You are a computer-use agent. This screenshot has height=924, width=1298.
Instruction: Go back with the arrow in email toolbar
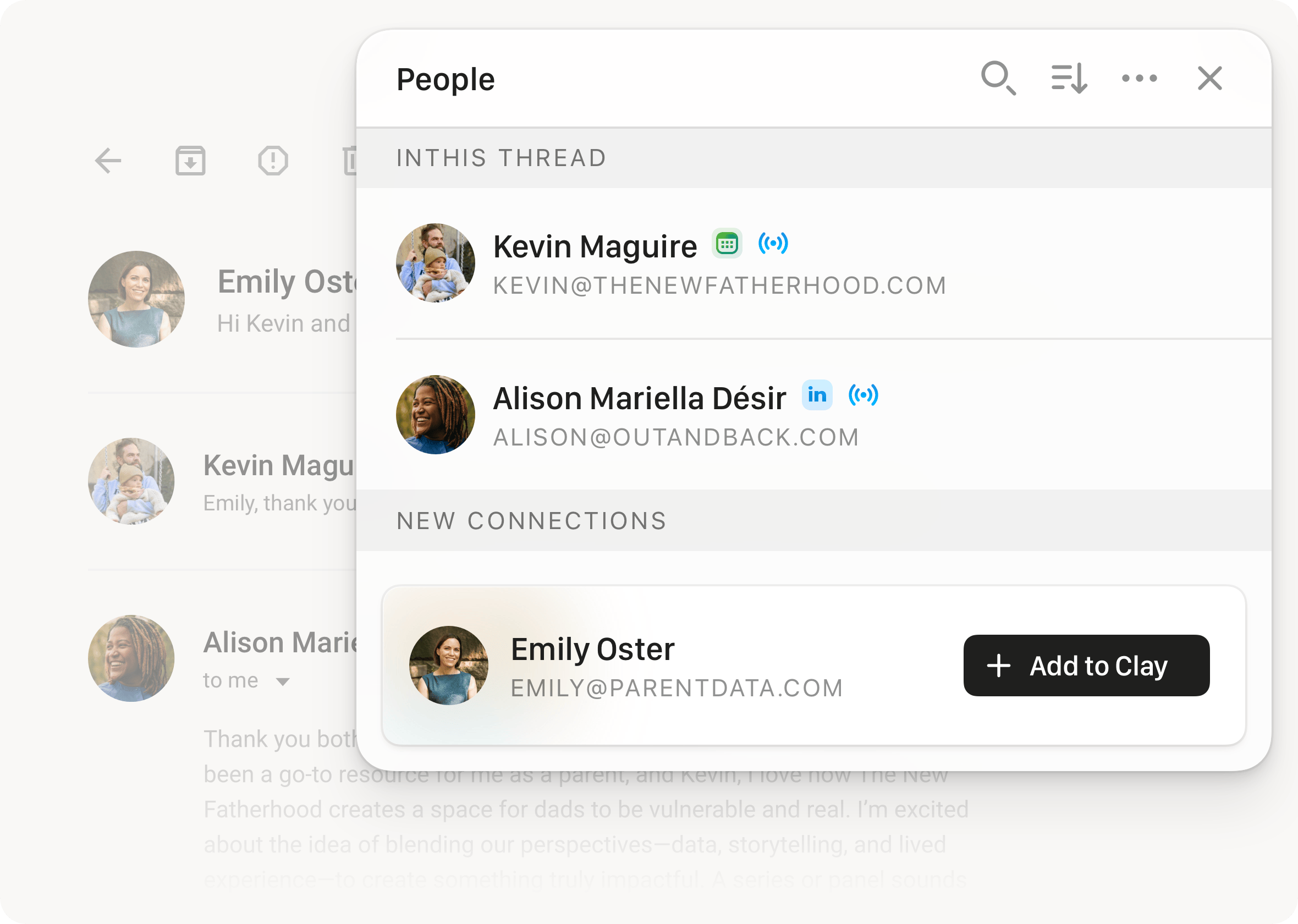tap(108, 161)
